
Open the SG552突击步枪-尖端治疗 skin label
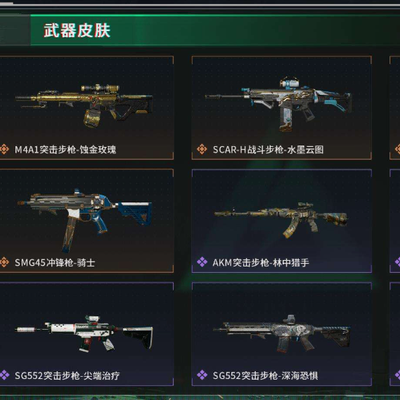point(67,376)
